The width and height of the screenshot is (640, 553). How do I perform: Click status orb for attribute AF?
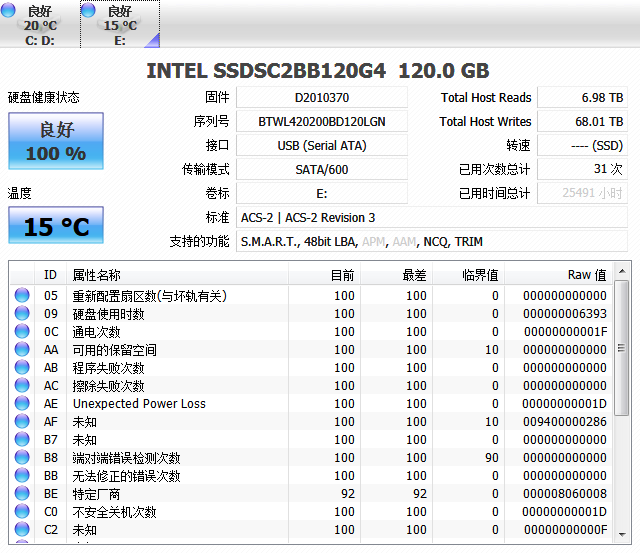click(x=22, y=421)
